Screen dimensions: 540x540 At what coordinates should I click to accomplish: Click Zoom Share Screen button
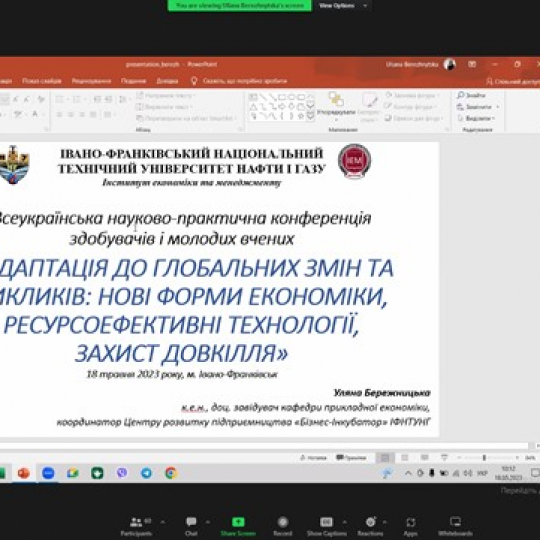point(238,527)
